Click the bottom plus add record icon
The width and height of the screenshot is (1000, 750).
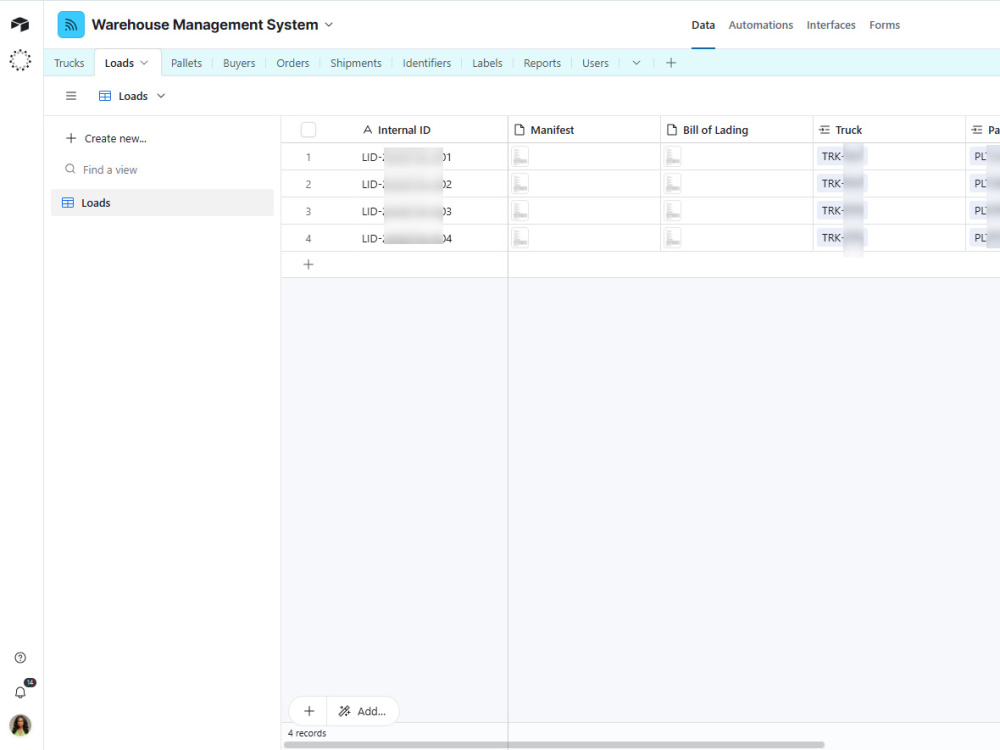pos(309,711)
